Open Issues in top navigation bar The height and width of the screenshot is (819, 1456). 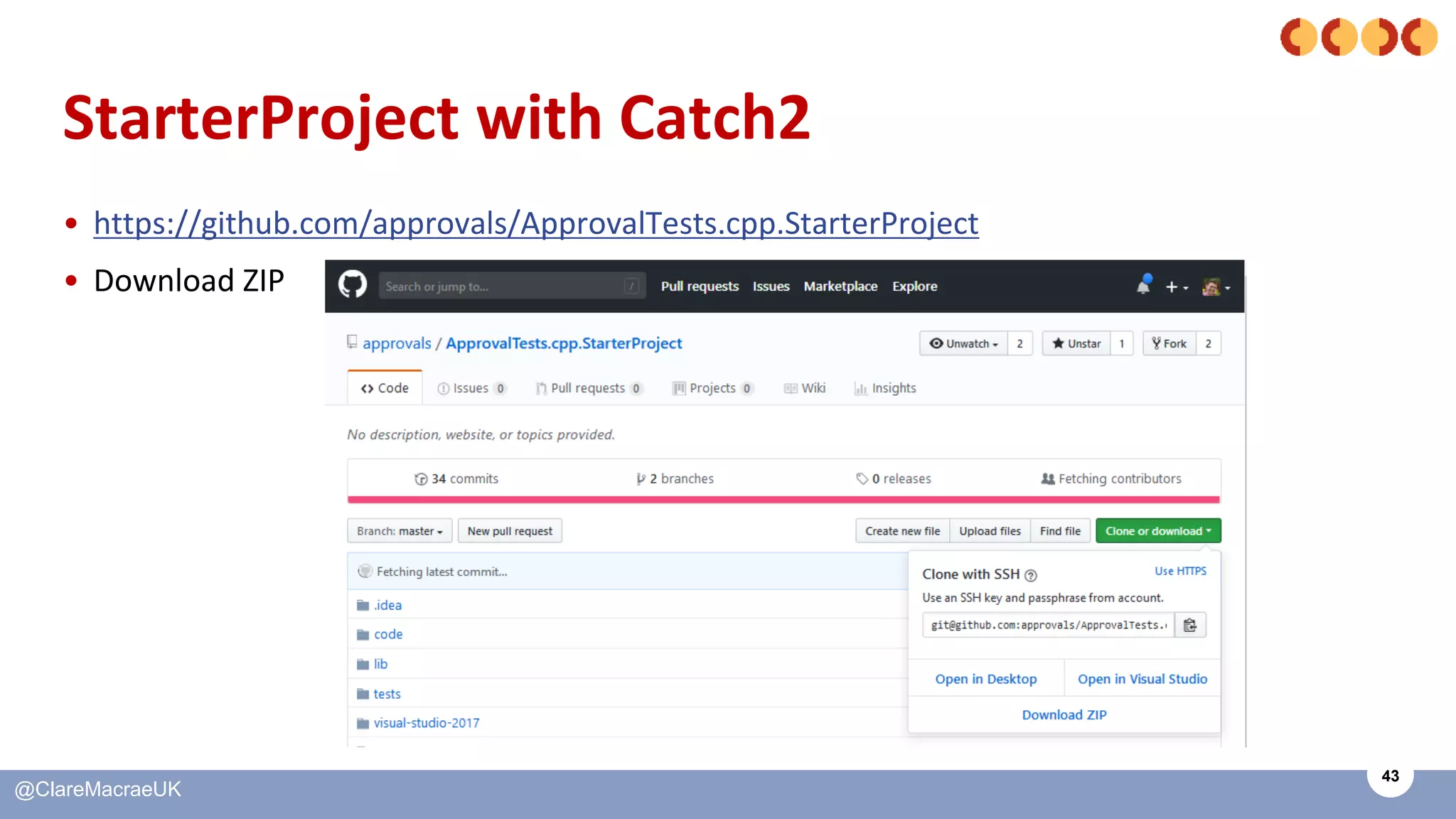tap(771, 286)
